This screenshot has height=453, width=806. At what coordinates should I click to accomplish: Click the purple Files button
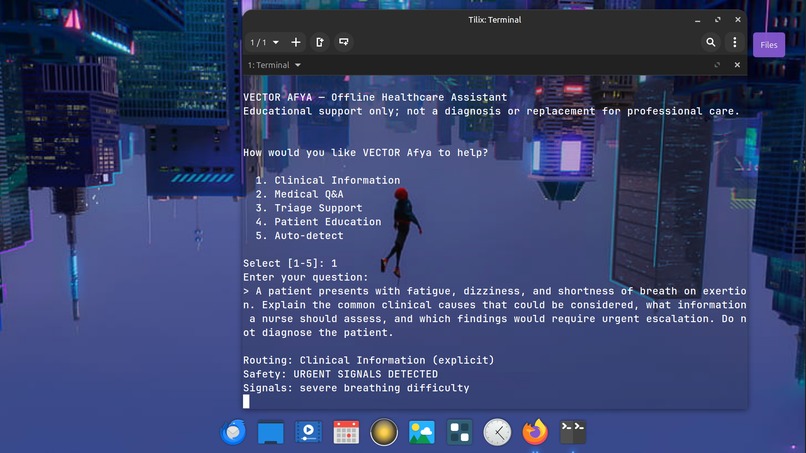point(769,45)
